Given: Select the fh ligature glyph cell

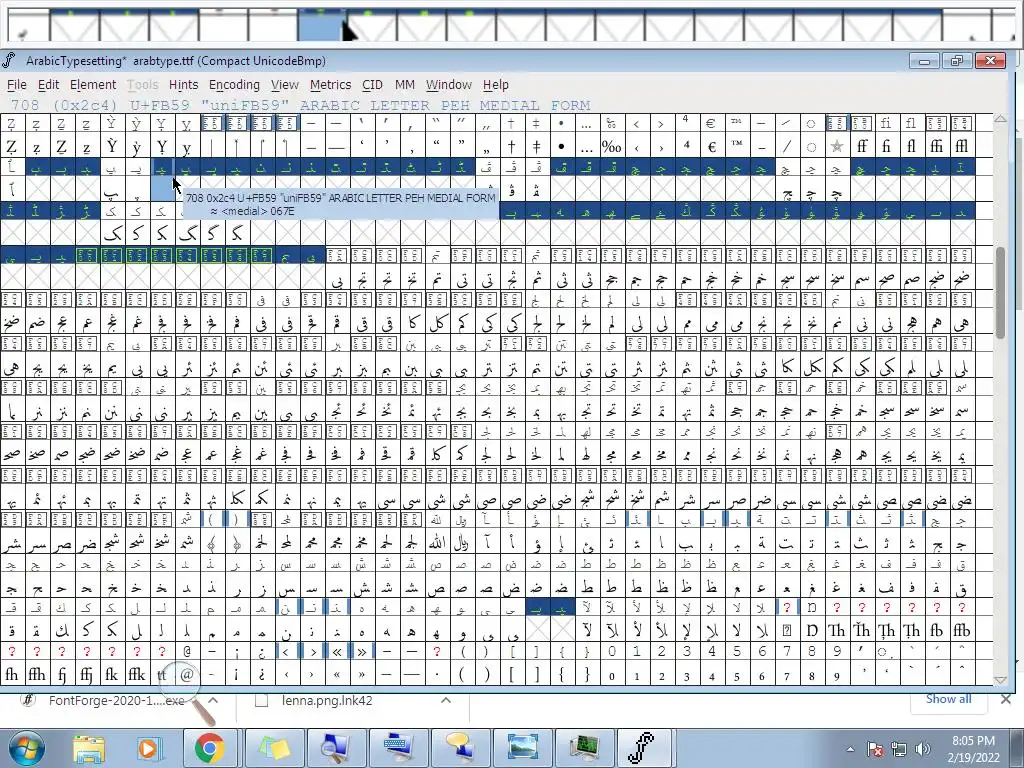Looking at the screenshot, I should pos(12,674).
